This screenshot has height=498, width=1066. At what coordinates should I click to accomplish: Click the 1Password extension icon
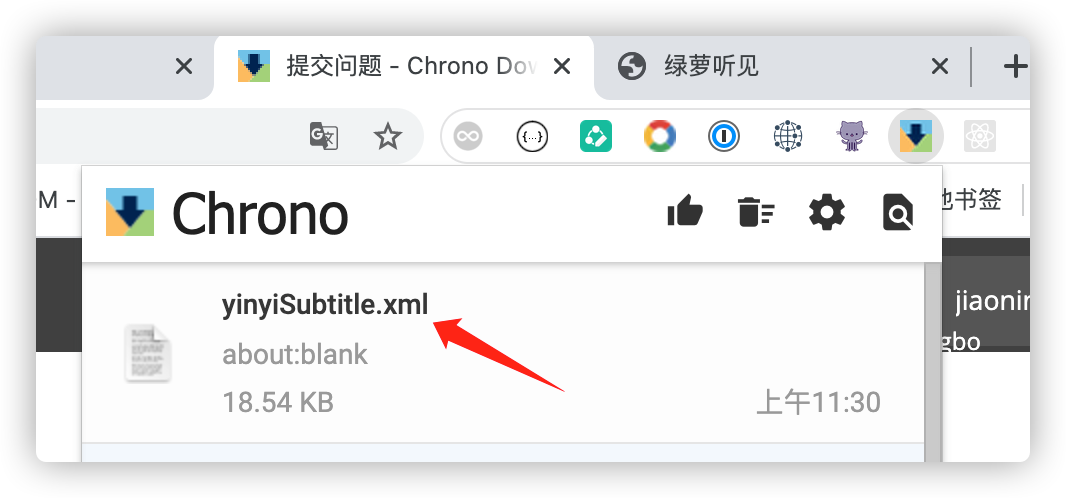coord(723,136)
